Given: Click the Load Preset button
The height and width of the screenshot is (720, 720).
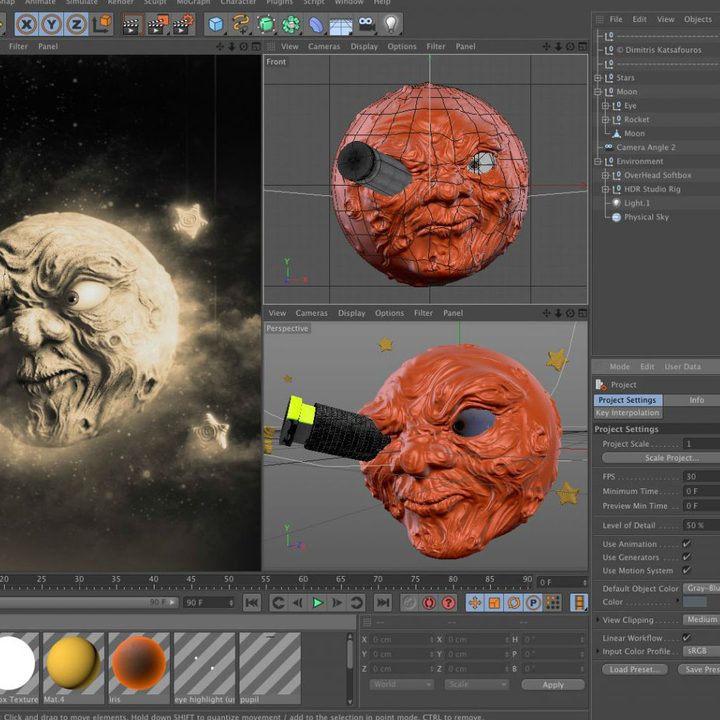Looking at the screenshot, I should point(635,669).
